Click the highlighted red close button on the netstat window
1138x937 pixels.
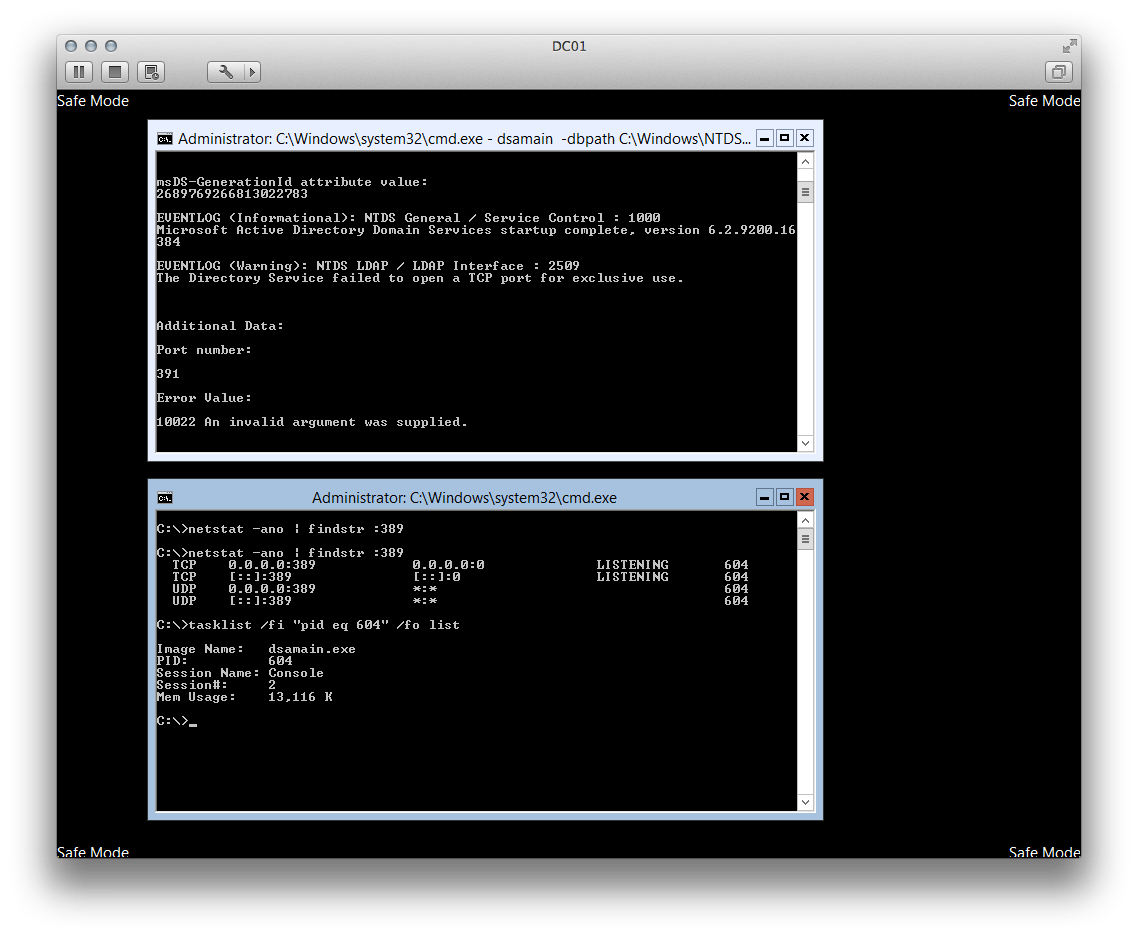point(804,497)
